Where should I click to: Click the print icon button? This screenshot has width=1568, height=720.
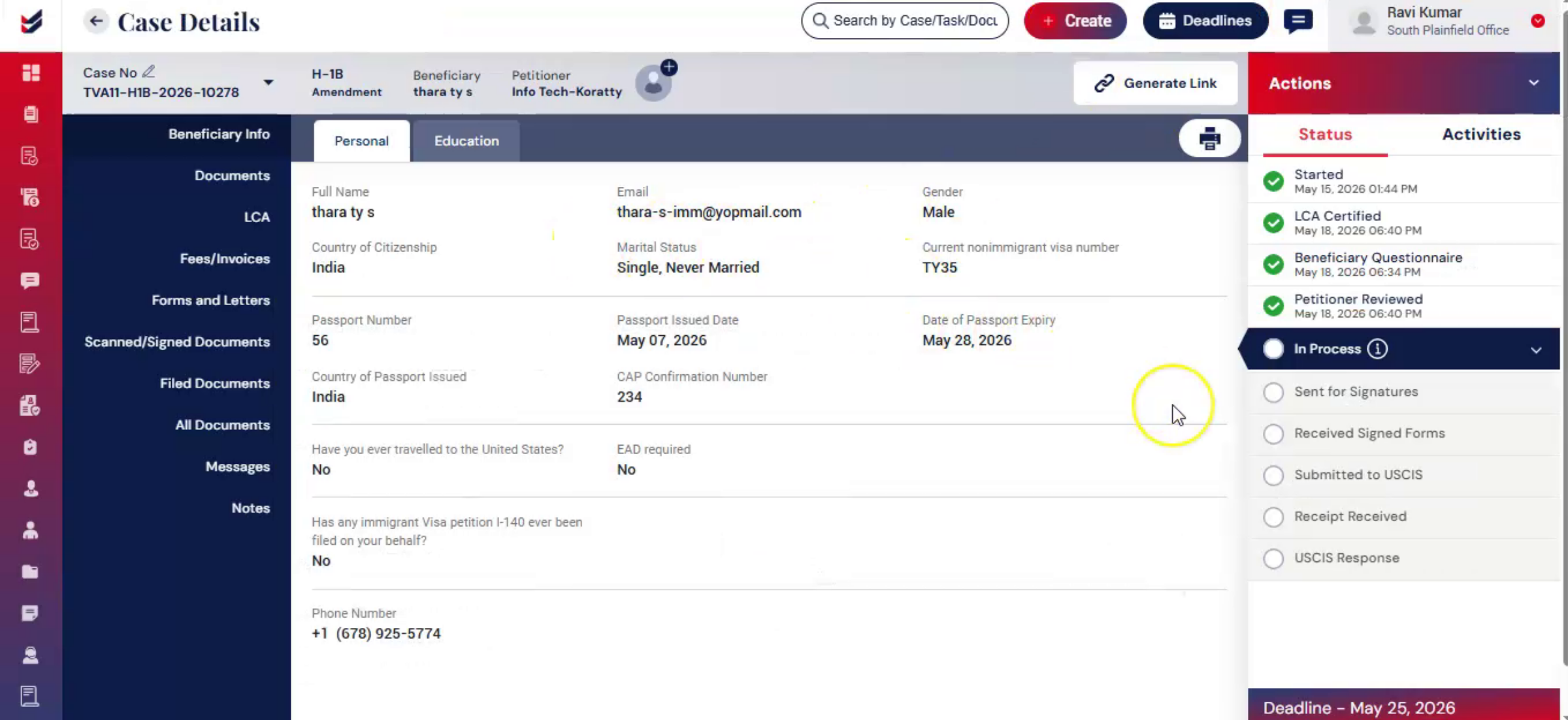coord(1209,139)
